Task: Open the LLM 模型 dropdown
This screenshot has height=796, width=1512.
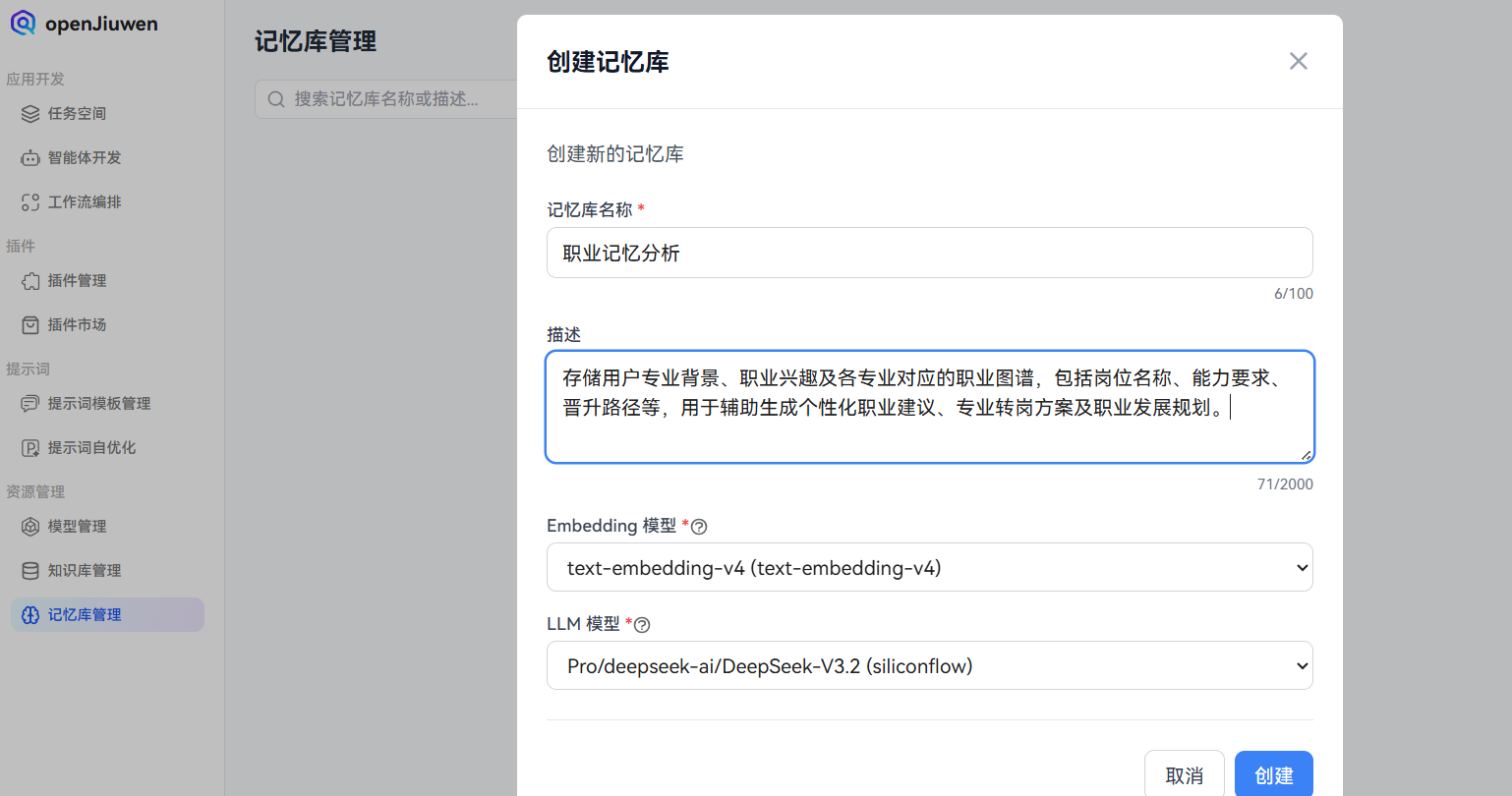Action: [929, 665]
